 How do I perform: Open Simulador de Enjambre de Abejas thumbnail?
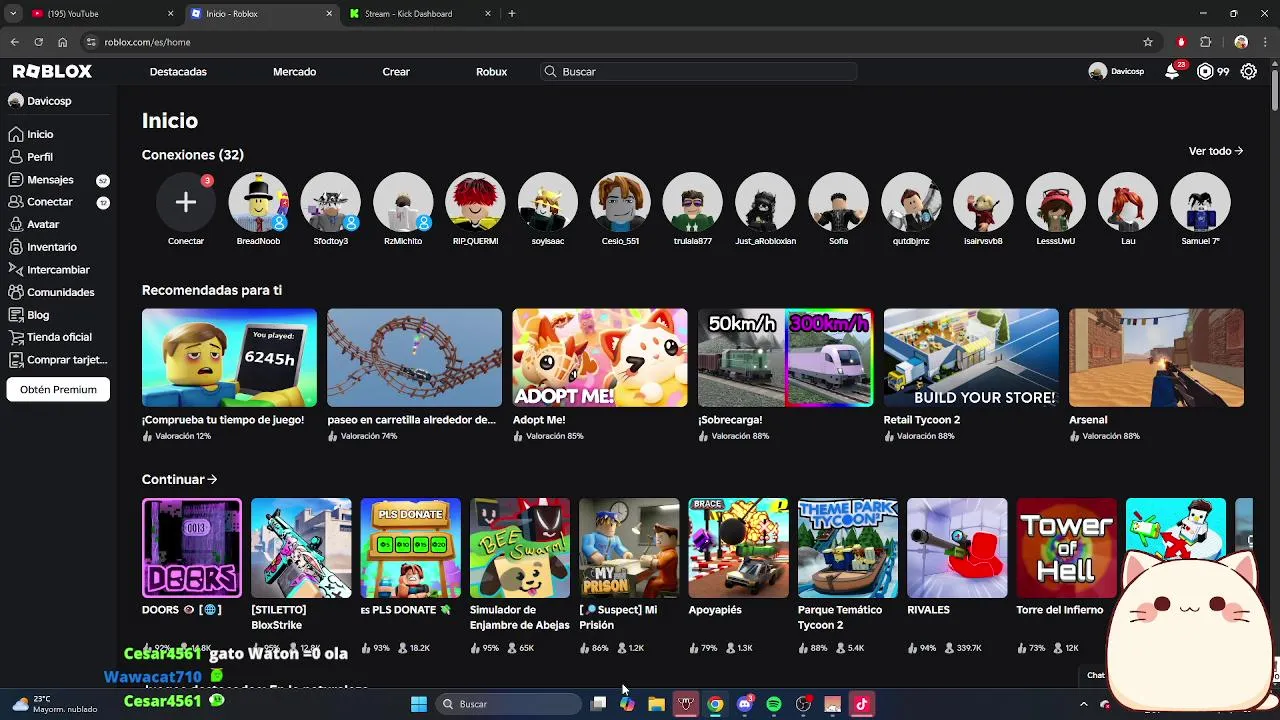(520, 548)
